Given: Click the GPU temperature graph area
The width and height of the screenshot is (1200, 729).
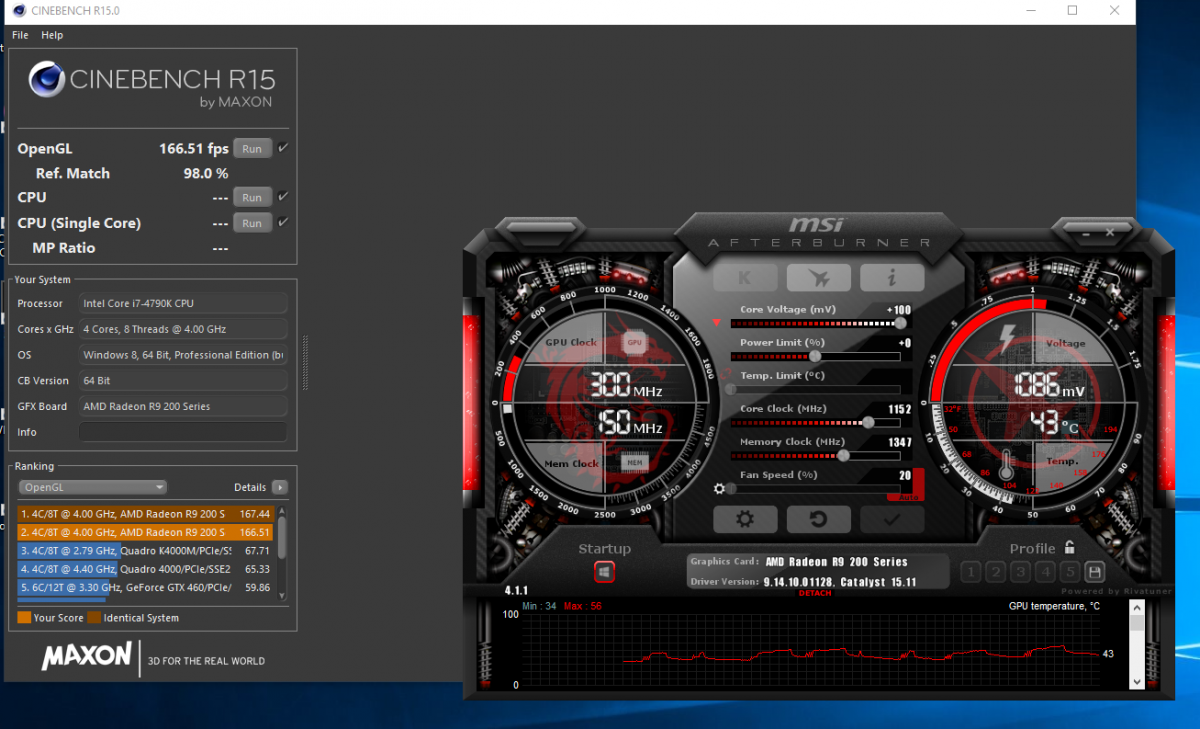Looking at the screenshot, I should pyautogui.click(x=811, y=650).
